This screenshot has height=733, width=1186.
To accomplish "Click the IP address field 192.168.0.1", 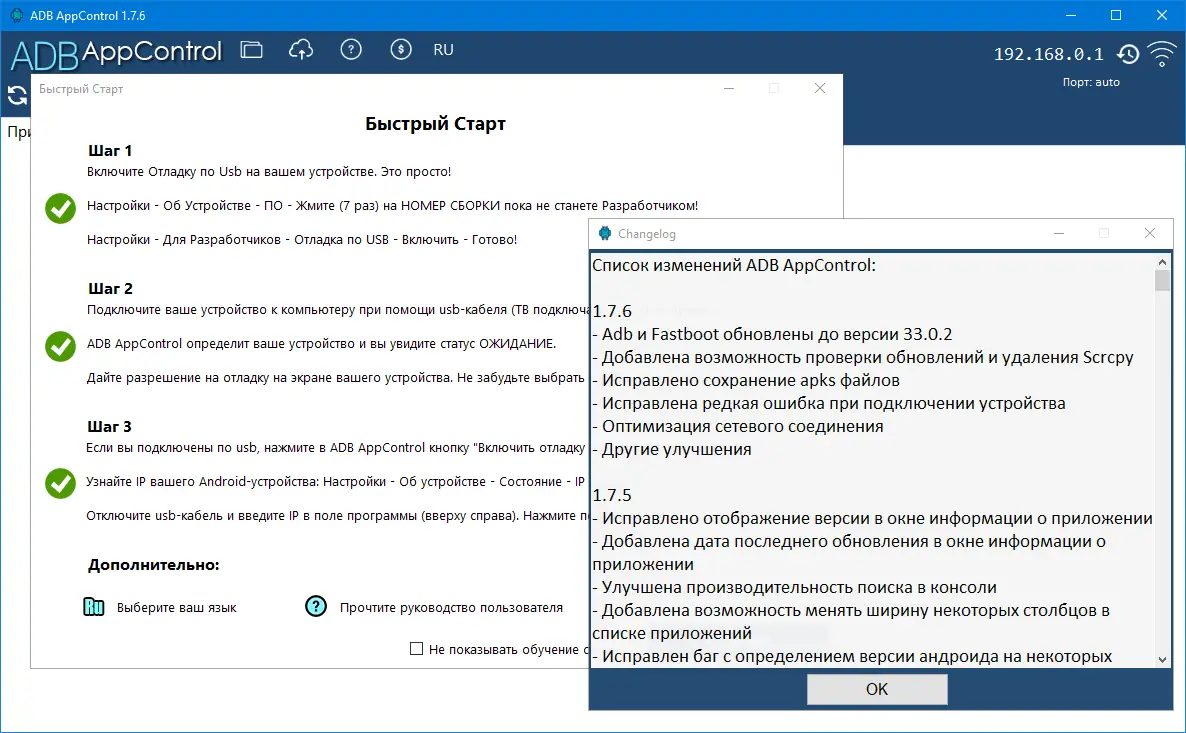I will [1048, 54].
